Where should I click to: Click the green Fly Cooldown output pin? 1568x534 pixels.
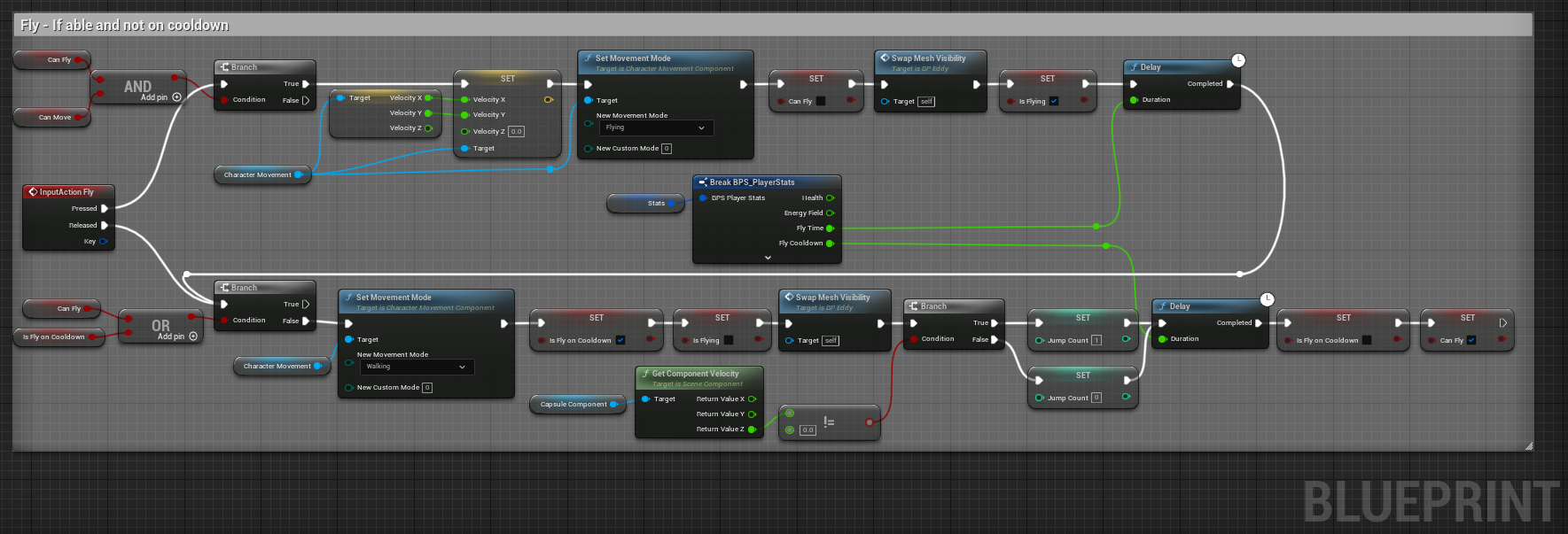[830, 244]
